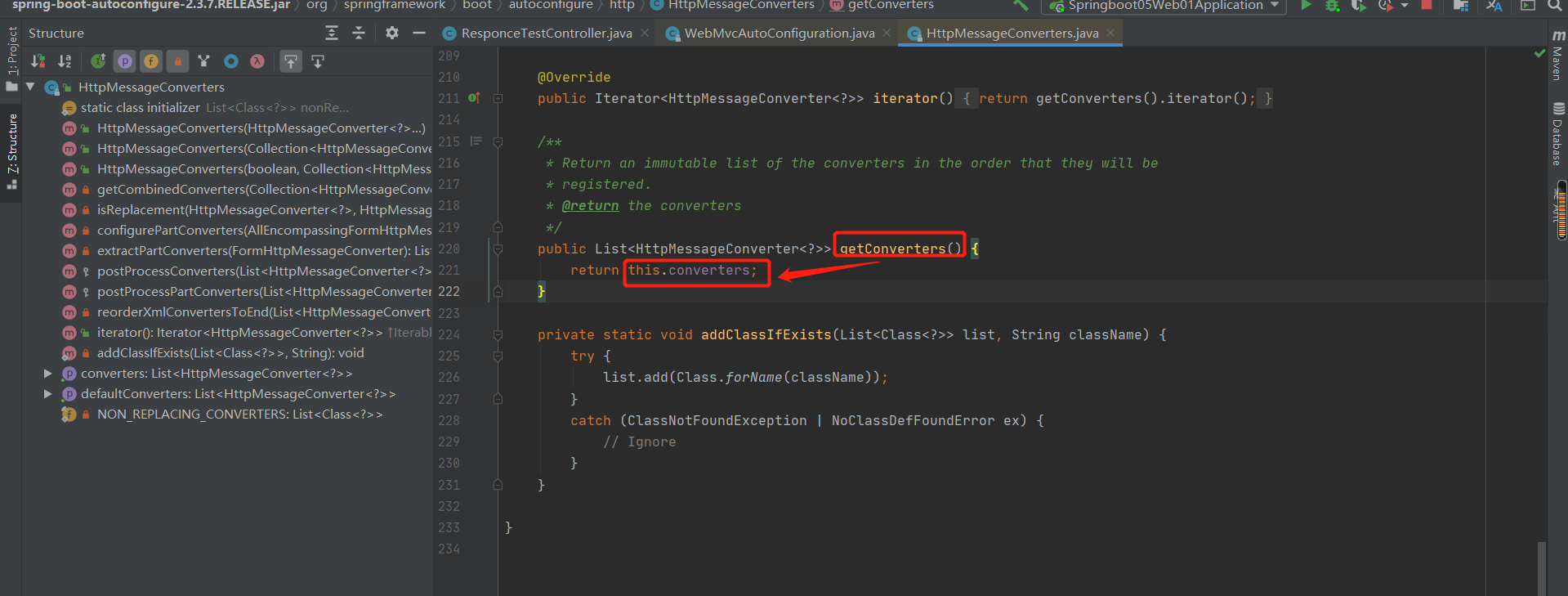Toggle Show Lambdas filter

(257, 61)
